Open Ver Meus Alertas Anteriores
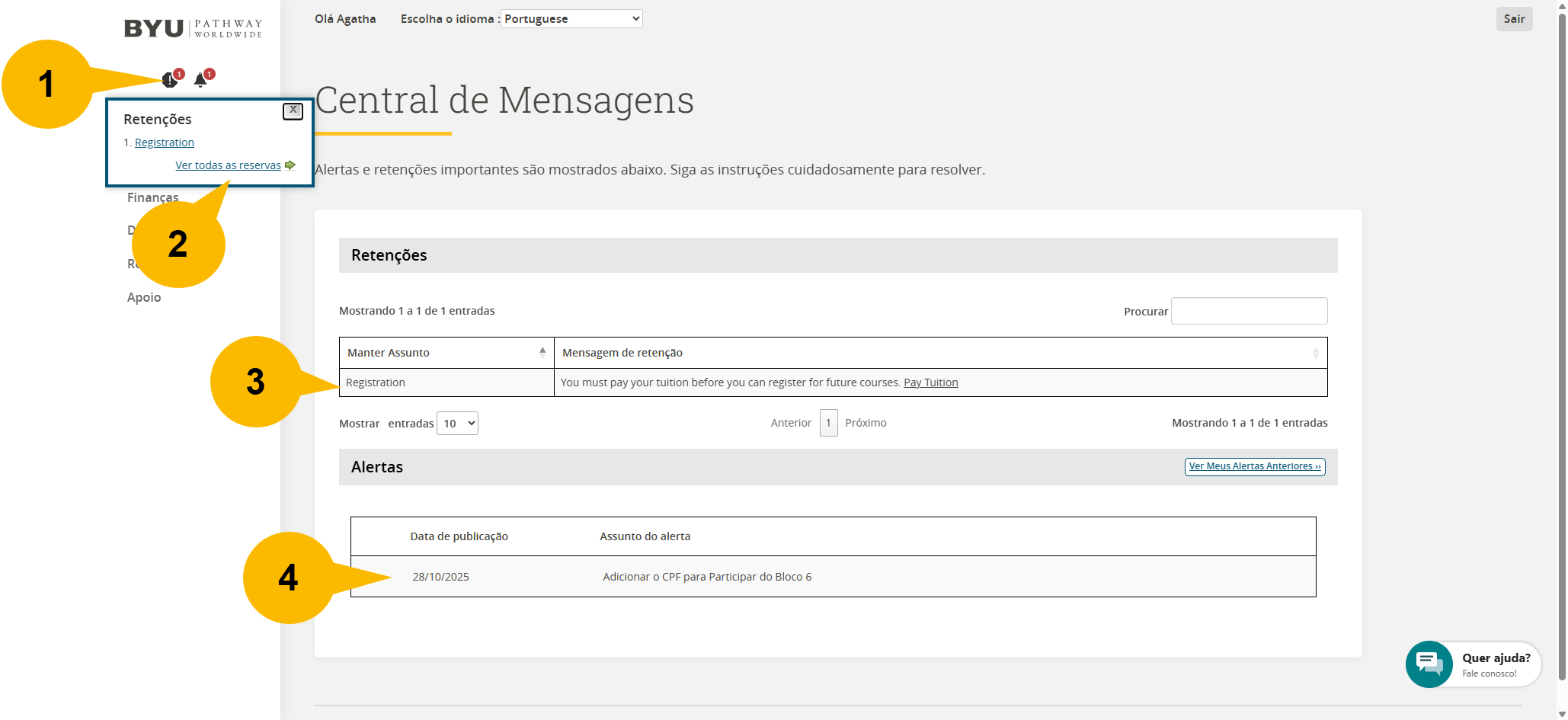 point(1255,466)
